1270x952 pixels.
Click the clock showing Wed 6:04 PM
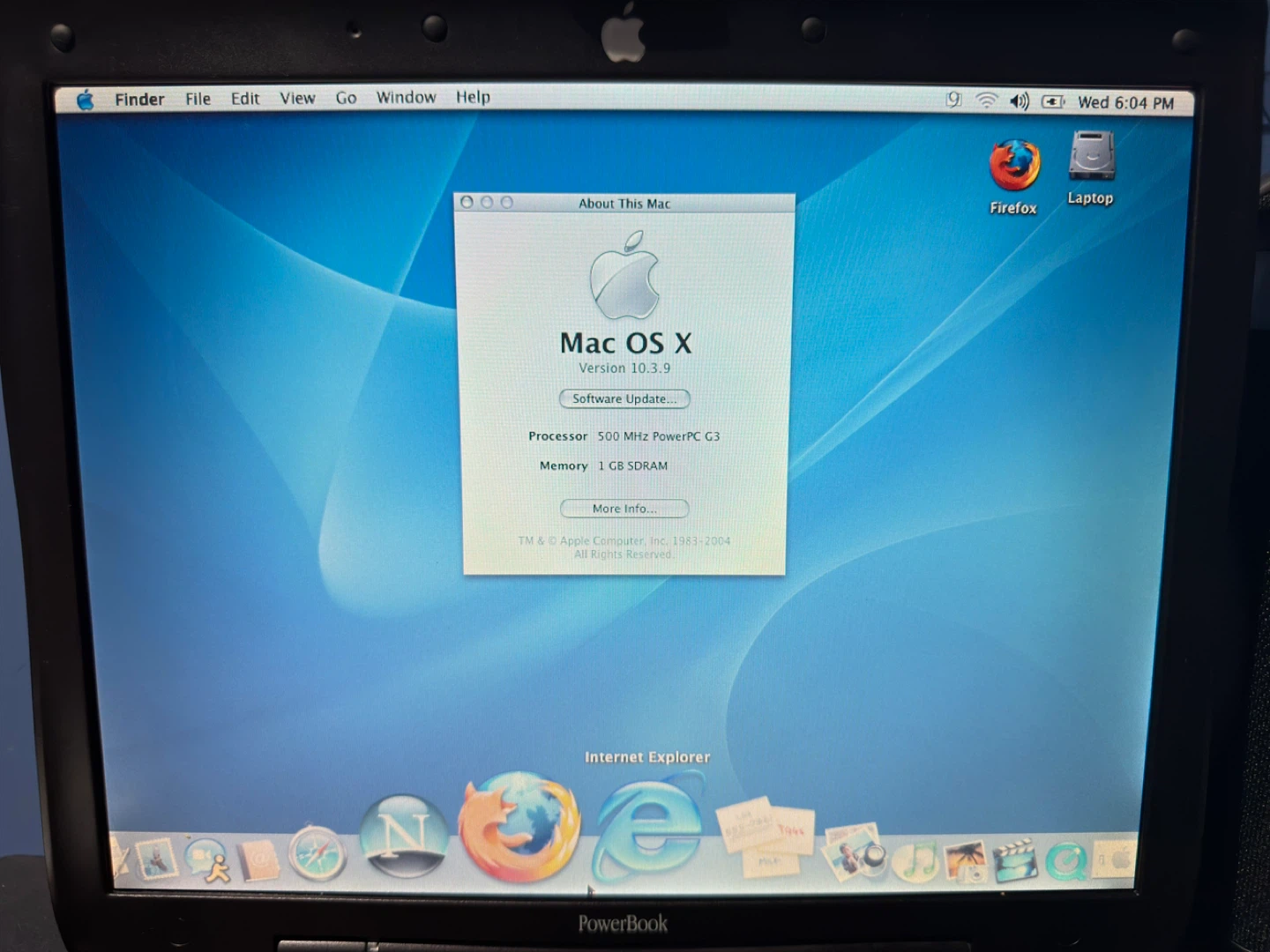click(1125, 102)
